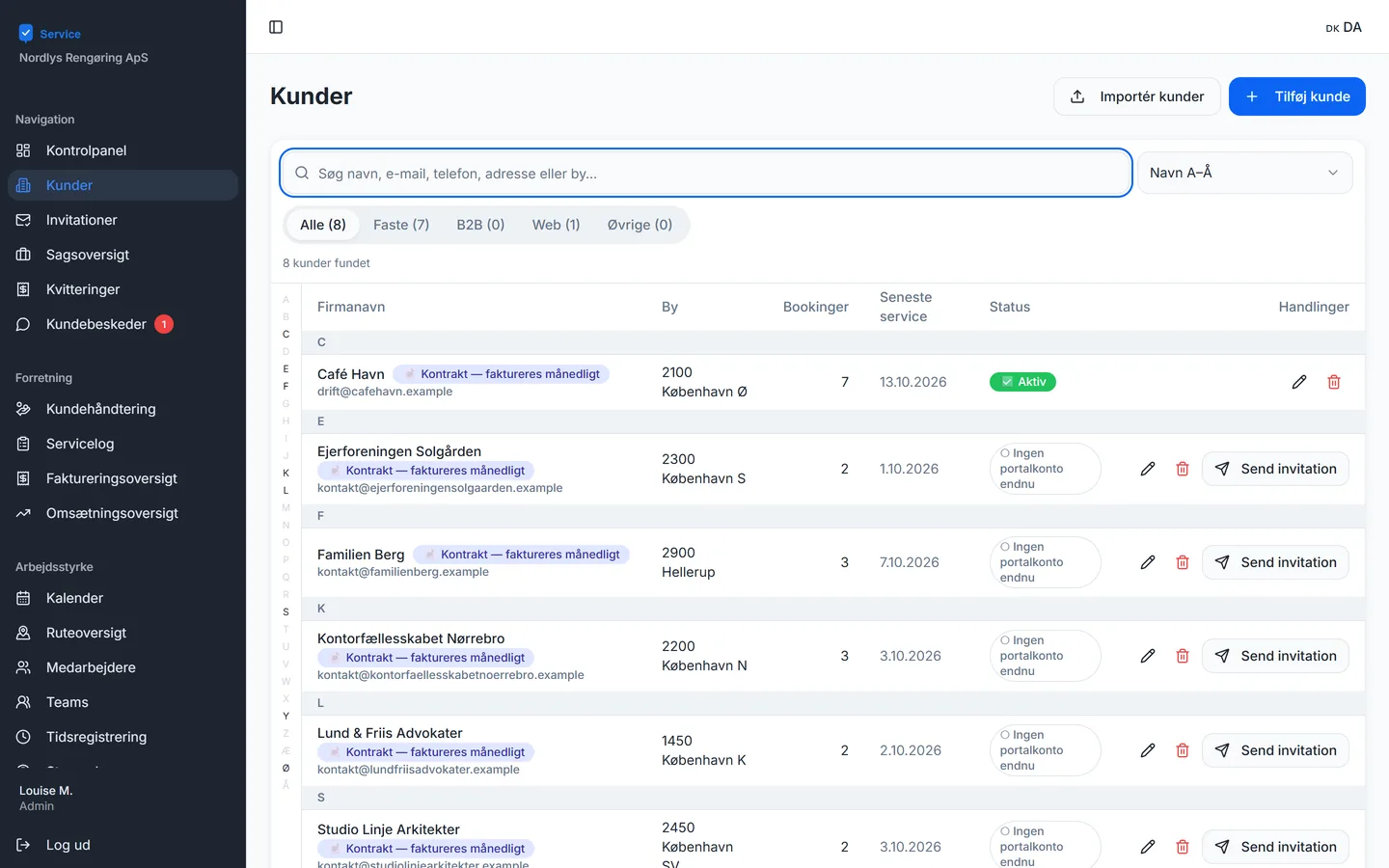Click the Tilføj kunde button
This screenshot has height=868, width=1389.
tap(1297, 96)
